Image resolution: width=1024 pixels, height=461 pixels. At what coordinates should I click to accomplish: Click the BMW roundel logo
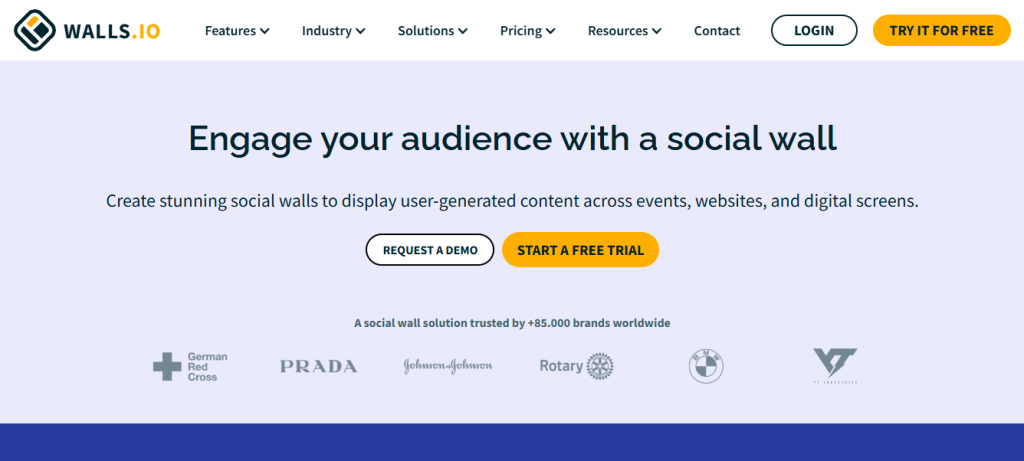pos(706,366)
